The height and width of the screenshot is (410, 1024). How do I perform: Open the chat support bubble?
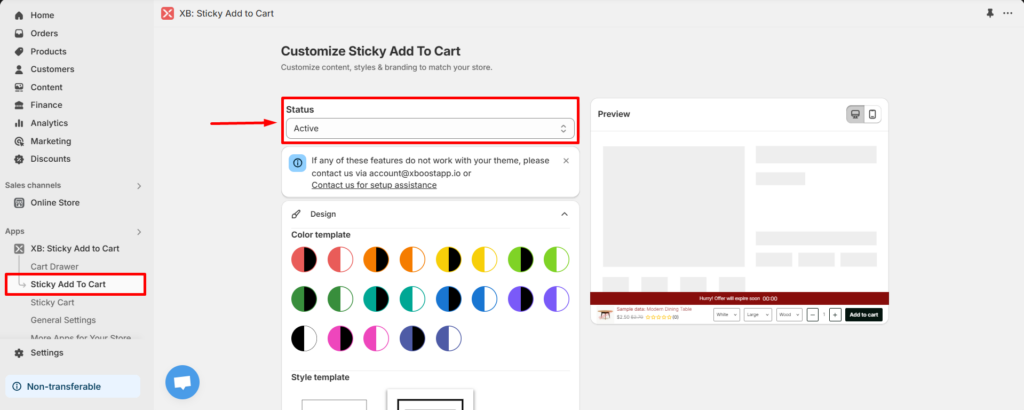[182, 382]
